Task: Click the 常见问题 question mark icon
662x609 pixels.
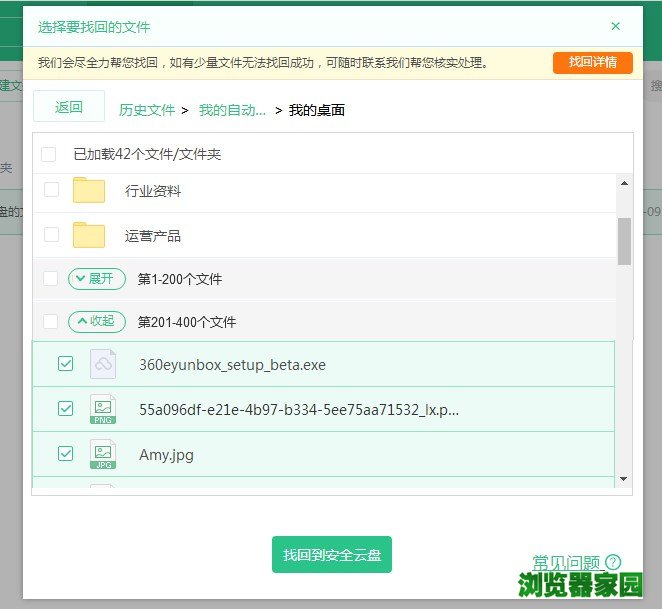Action: [x=613, y=562]
